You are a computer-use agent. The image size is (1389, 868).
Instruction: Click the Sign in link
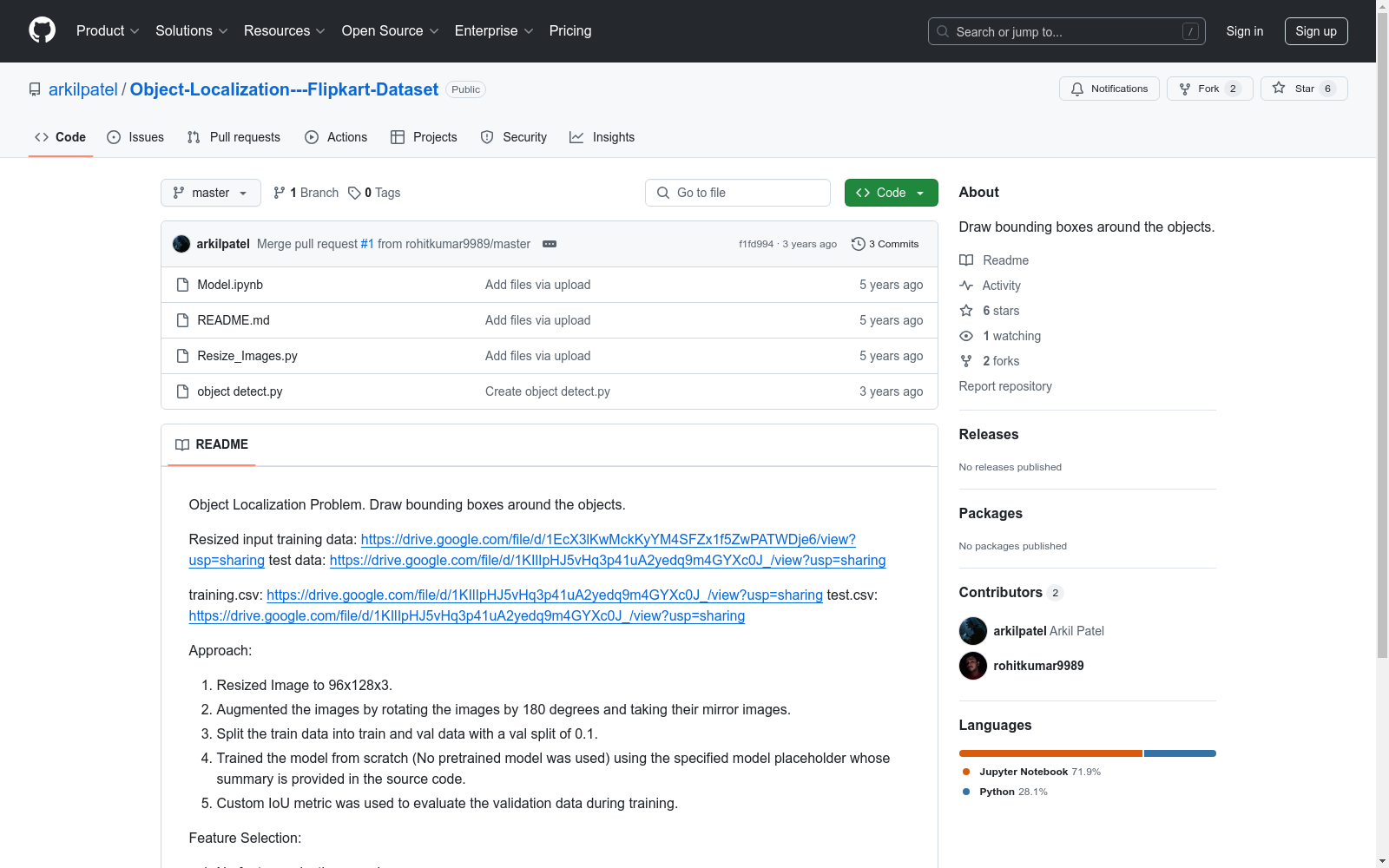click(x=1245, y=31)
